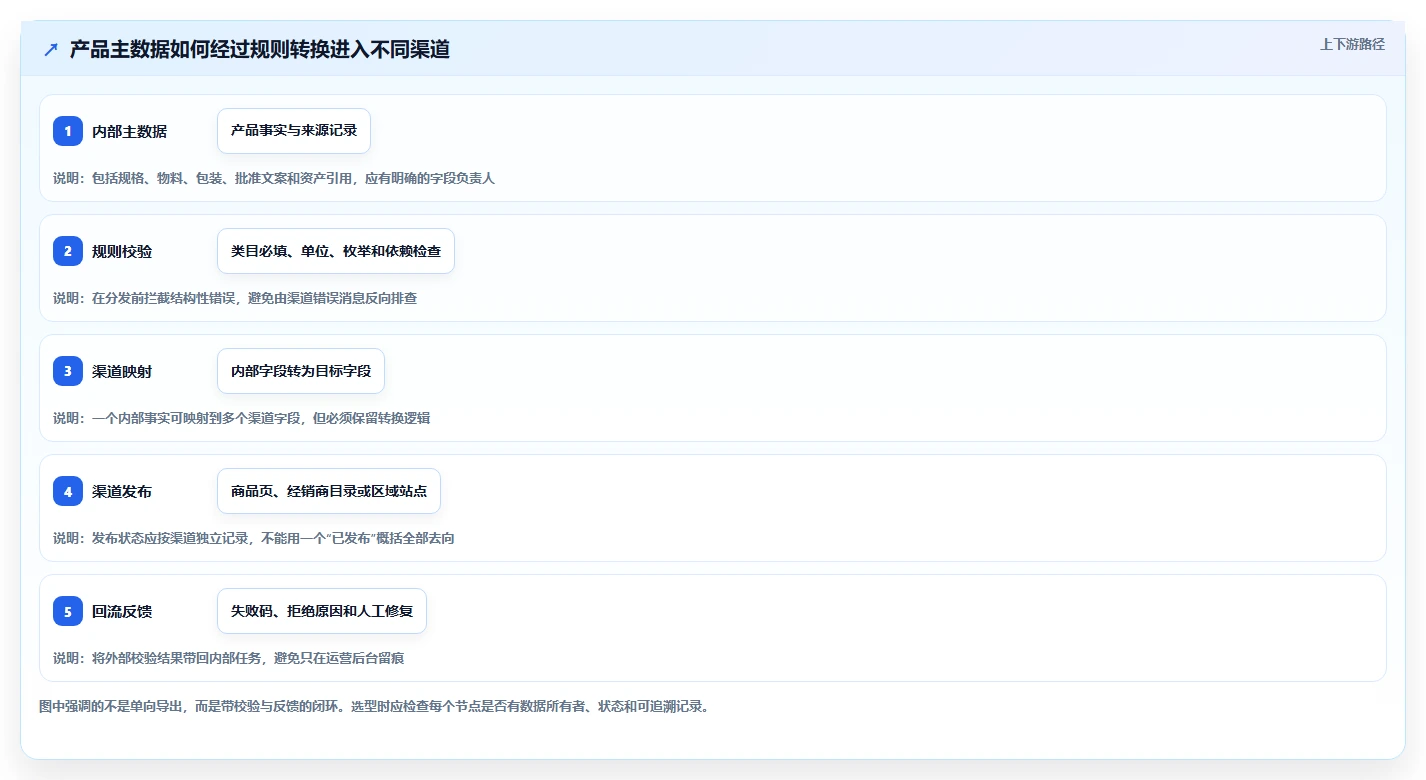Click the 内部字段转为目标字段 chip
Viewport: 1426px width, 780px height.
[x=301, y=371]
